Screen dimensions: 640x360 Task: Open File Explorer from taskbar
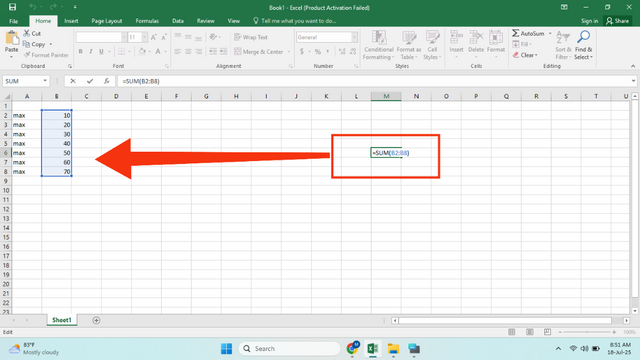(393, 349)
